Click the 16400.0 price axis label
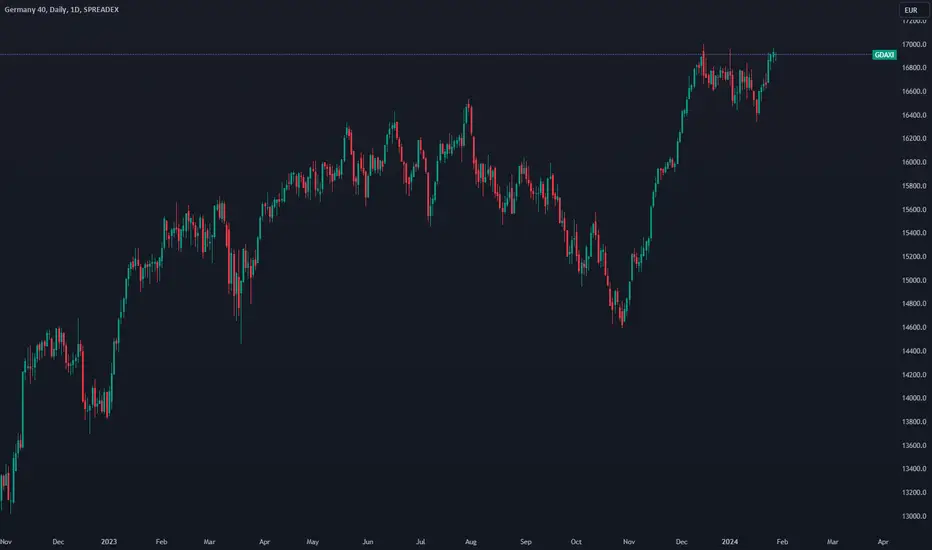Viewport: 932px width, 550px height. click(914, 115)
